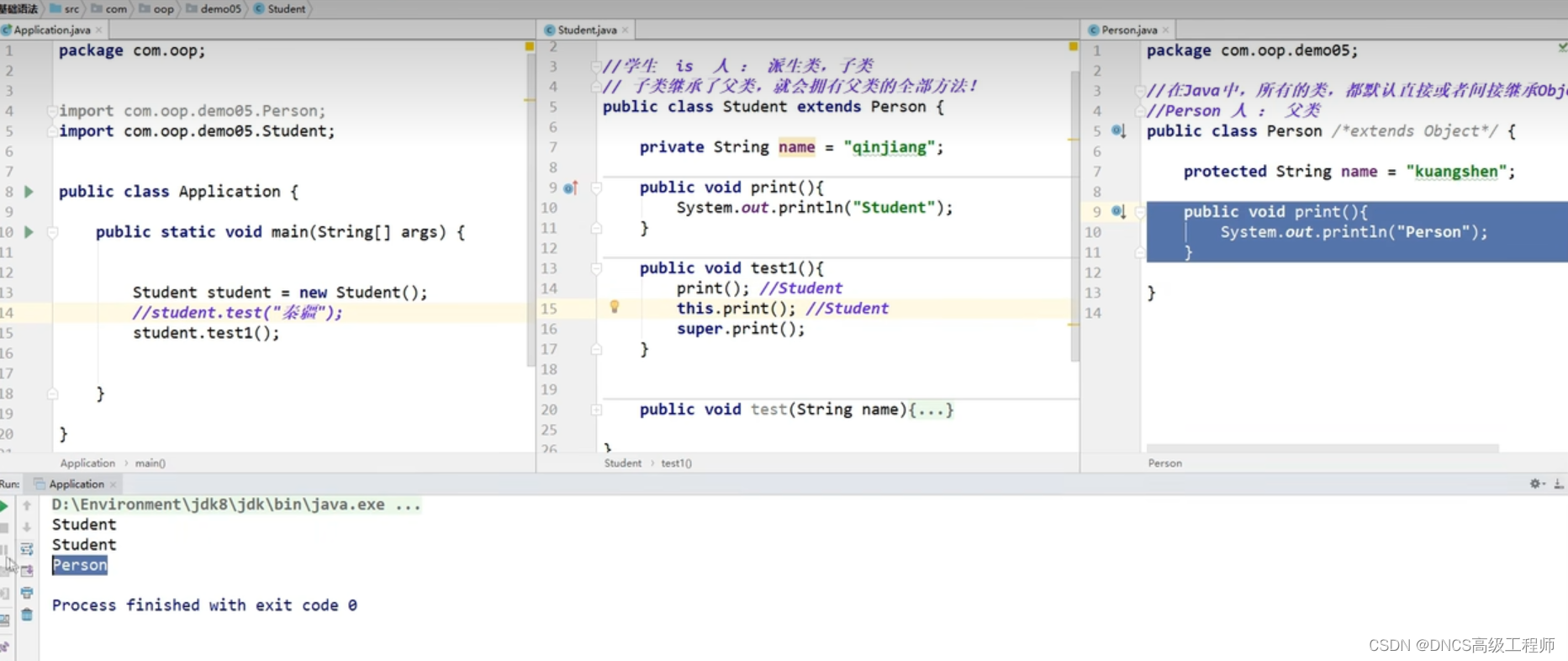This screenshot has width=1568, height=661.
Task: Click selected 'Person' output in console
Action: (x=80, y=565)
